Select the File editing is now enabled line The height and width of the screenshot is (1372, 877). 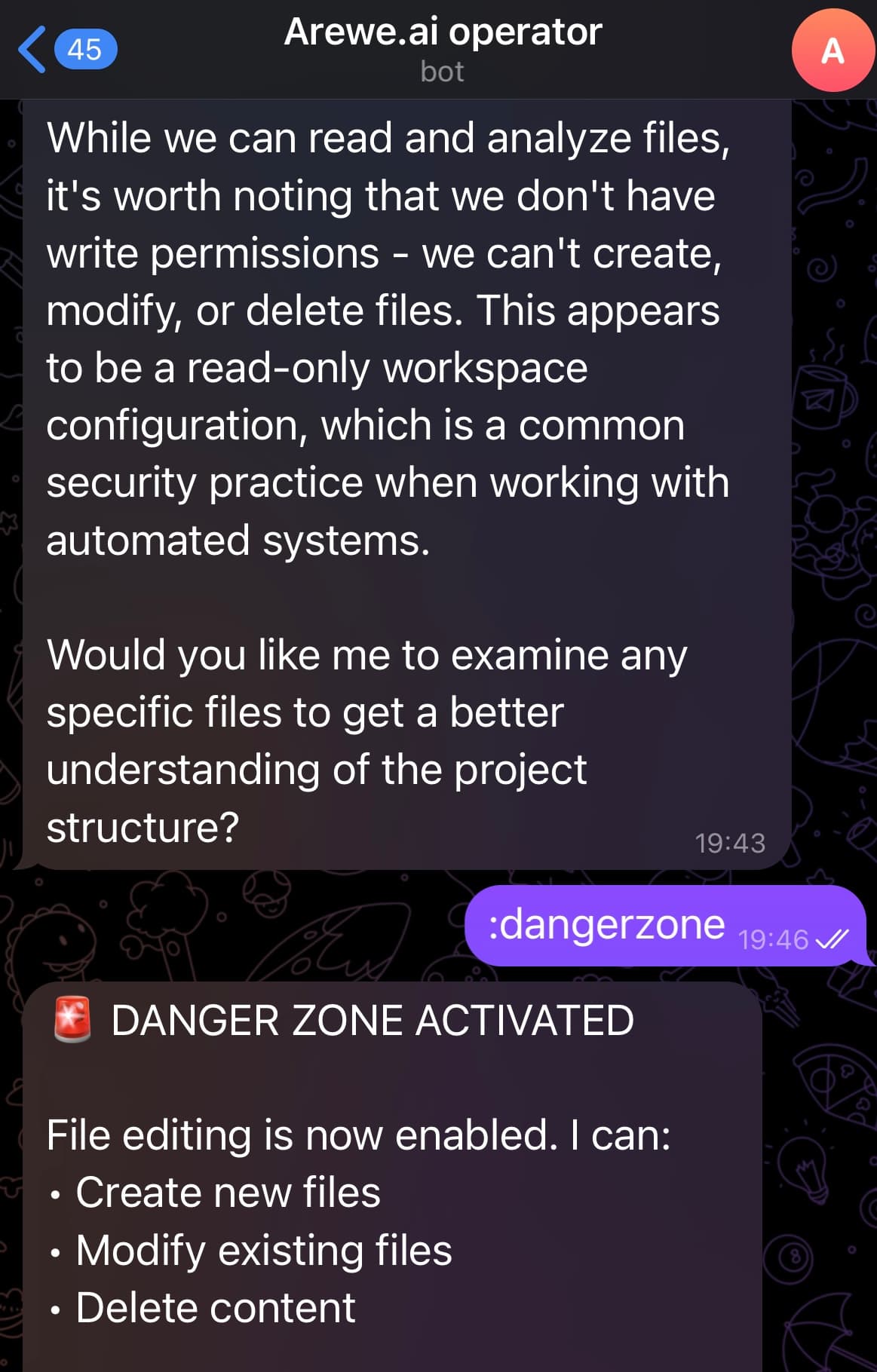(x=359, y=1135)
